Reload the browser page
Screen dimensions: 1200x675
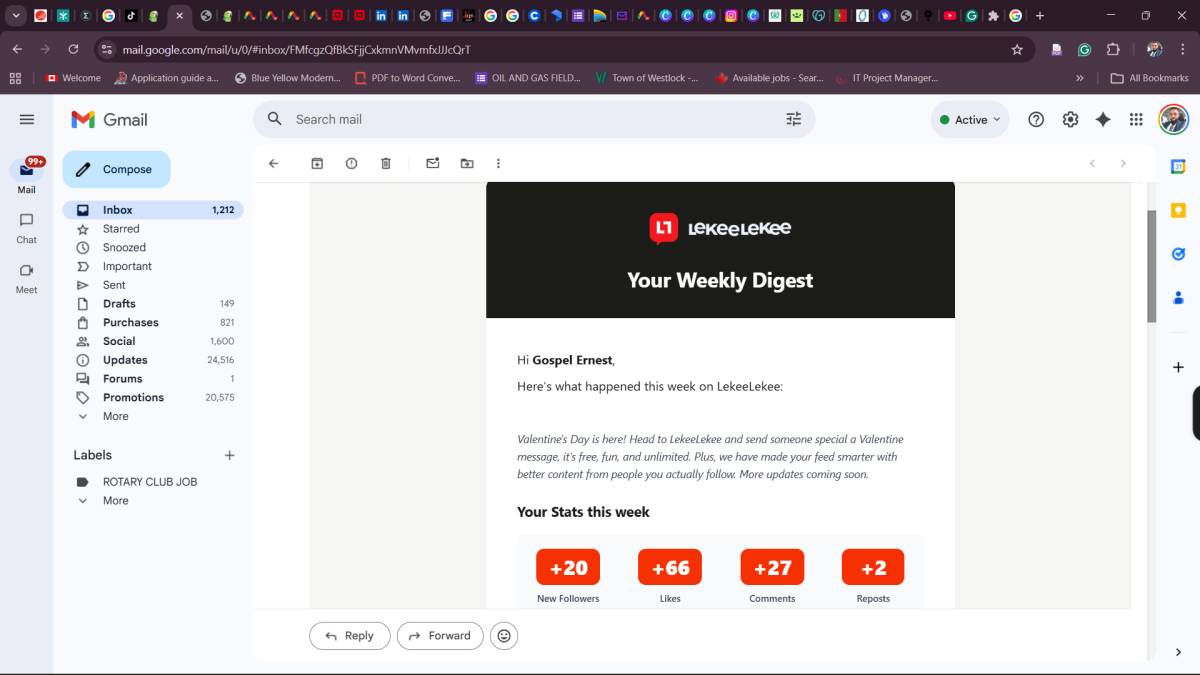click(73, 49)
